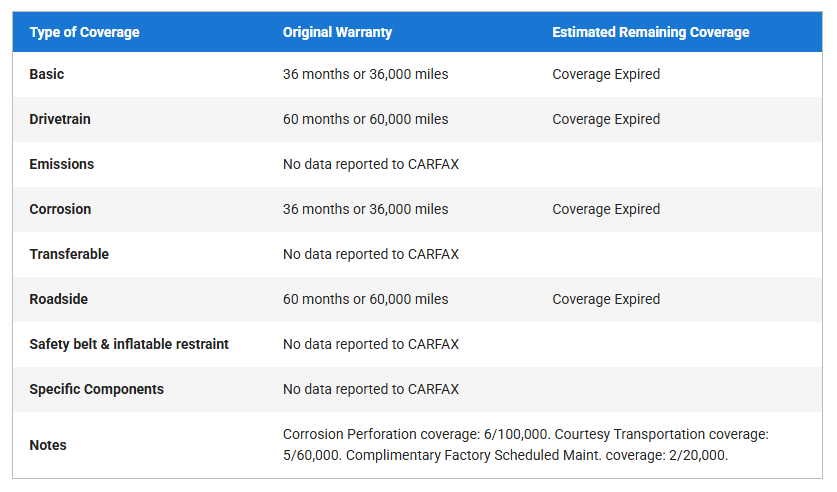
Task: Click Roadside's 60 months or 60,000 miles
Action: coord(365,299)
